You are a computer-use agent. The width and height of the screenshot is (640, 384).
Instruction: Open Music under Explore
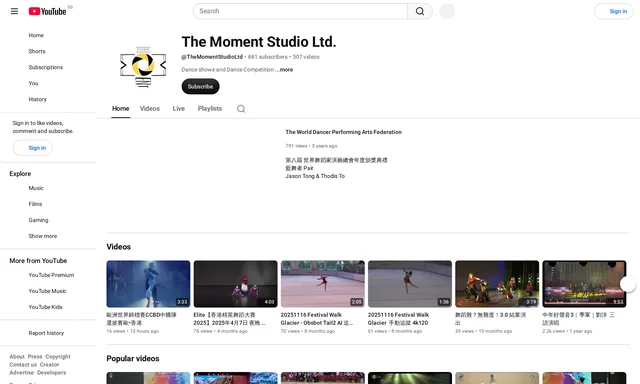coord(36,188)
